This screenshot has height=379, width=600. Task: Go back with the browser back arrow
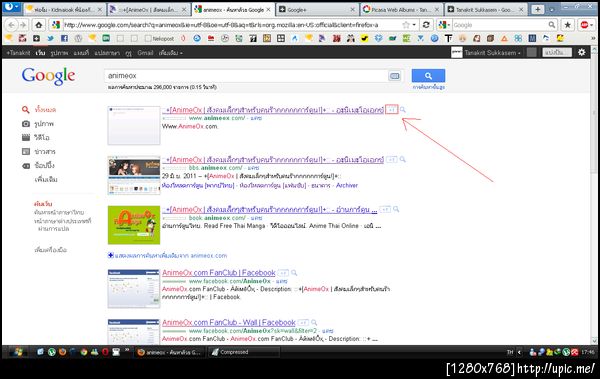coord(11,25)
